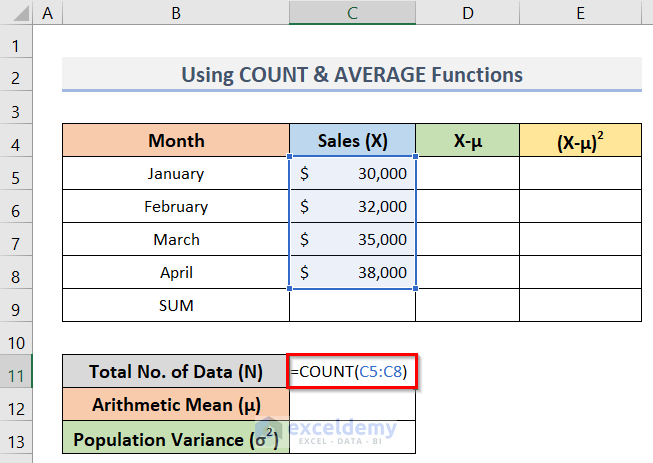653x463 pixels.
Task: Click the empty cell beside Arithmetic Mean
Action: (x=352, y=405)
